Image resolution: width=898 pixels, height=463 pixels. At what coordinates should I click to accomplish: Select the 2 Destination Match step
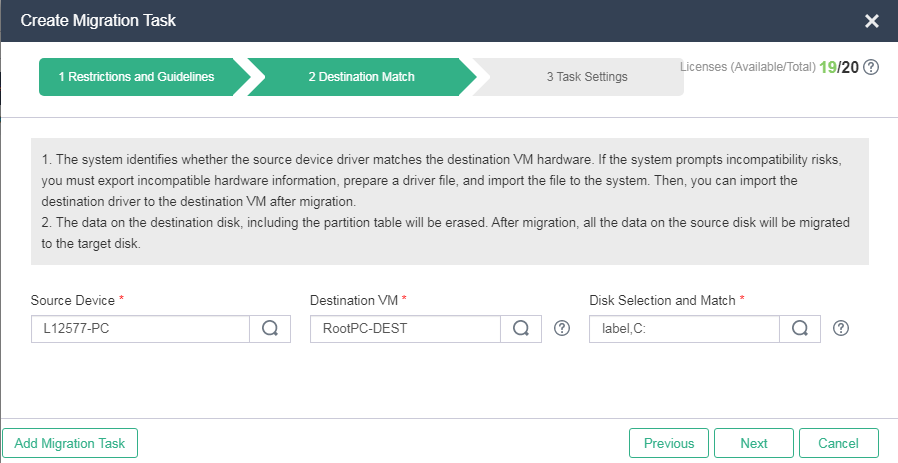[361, 77]
